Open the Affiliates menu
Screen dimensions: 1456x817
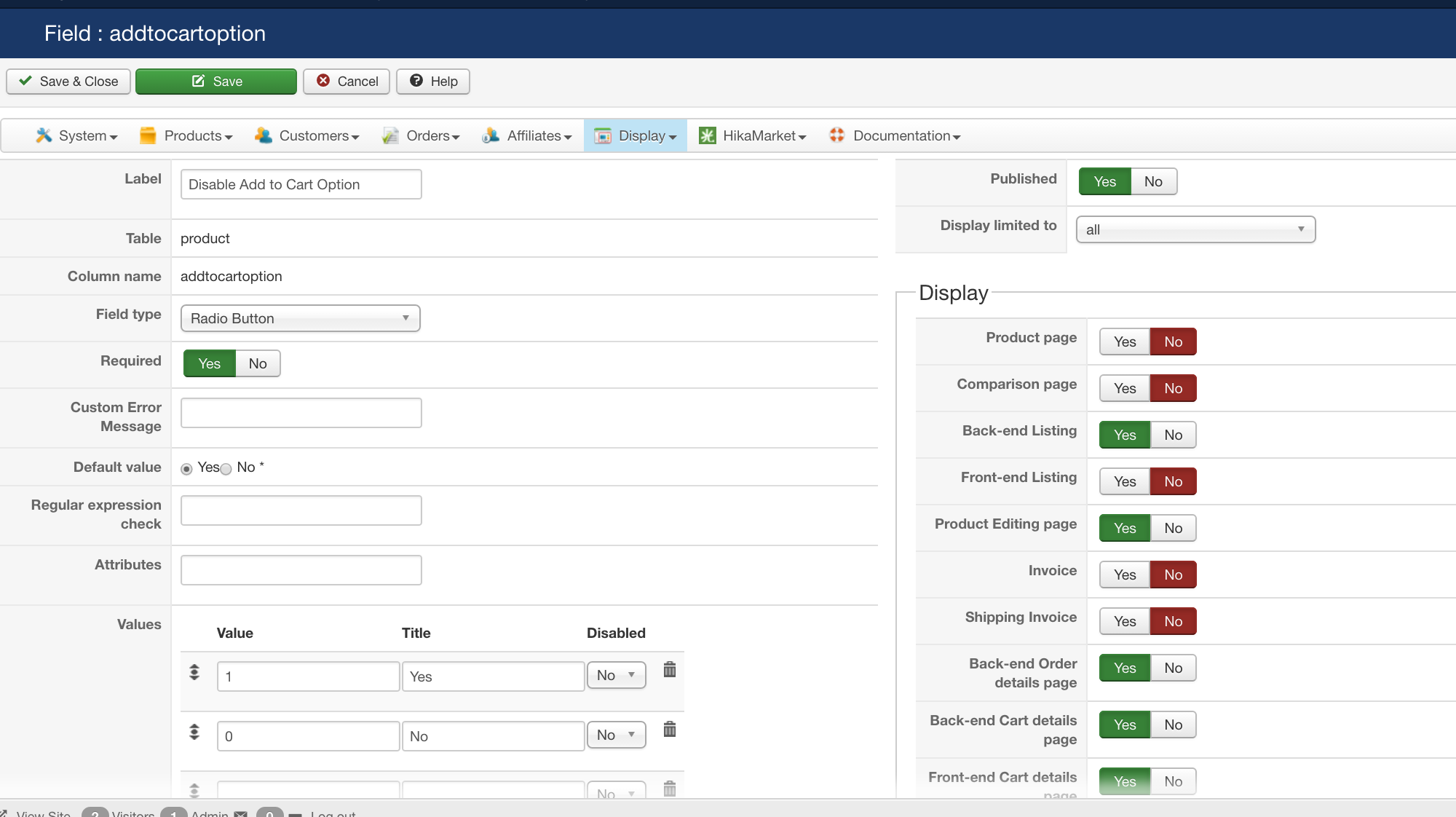tap(527, 135)
